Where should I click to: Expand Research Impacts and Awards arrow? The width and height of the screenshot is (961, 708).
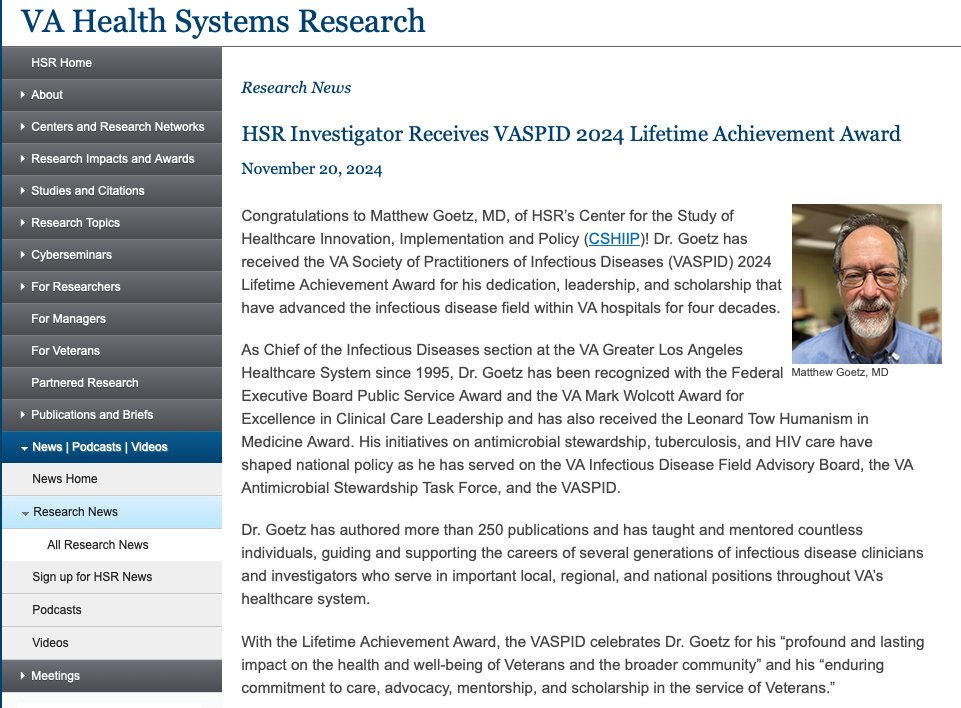pyautogui.click(x=23, y=158)
